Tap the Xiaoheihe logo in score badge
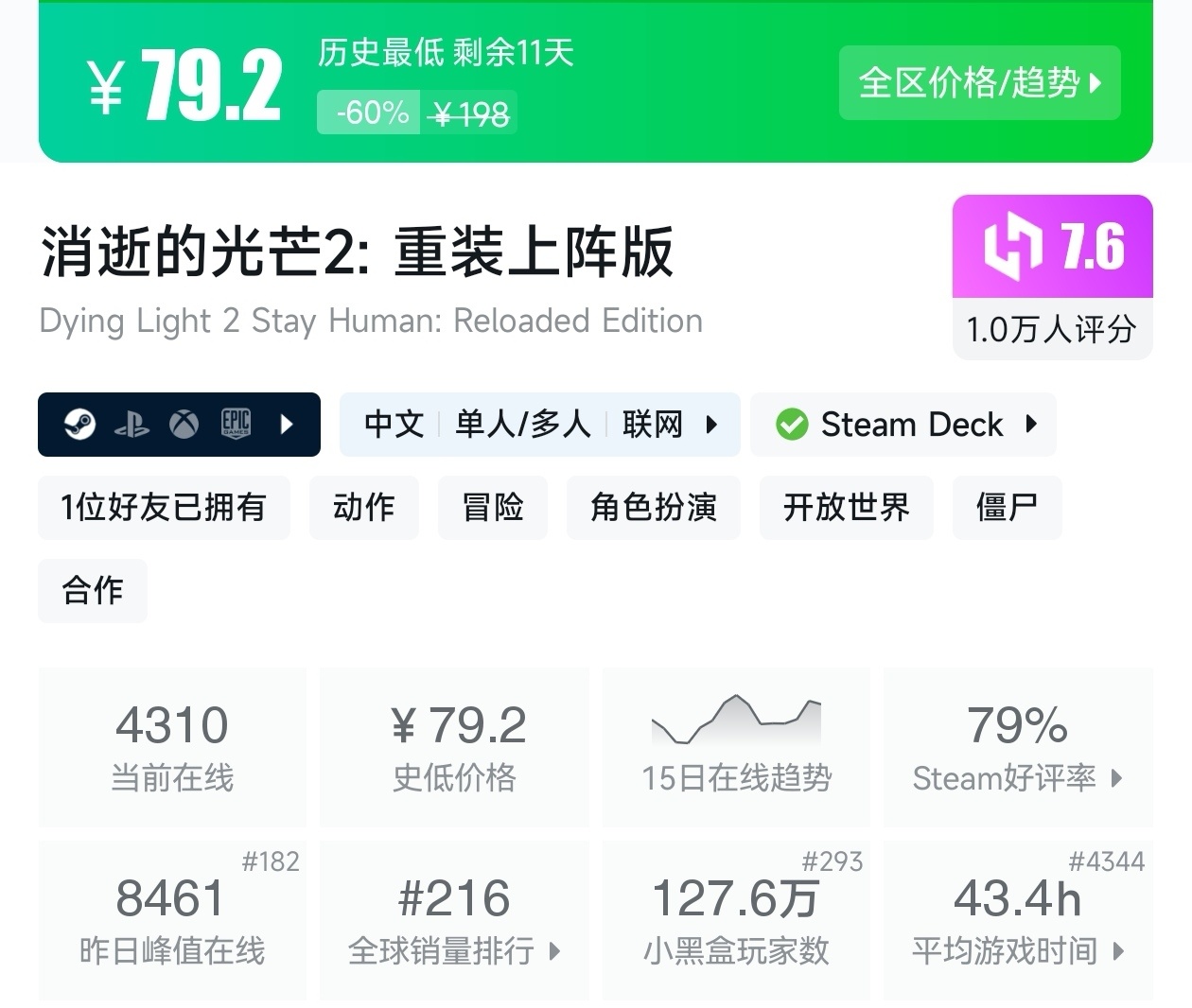Screen dimensions: 1192x1008 pos(1012,247)
